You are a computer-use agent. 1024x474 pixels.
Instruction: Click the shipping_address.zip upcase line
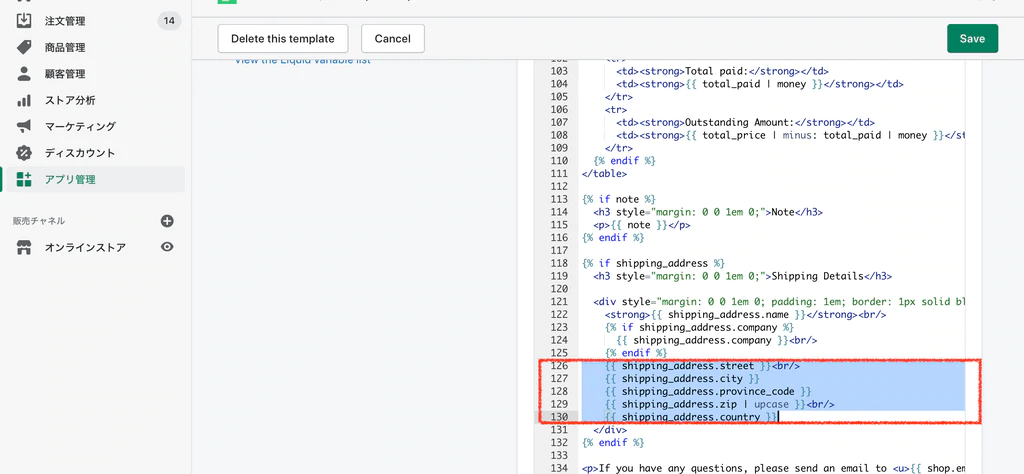click(x=719, y=404)
